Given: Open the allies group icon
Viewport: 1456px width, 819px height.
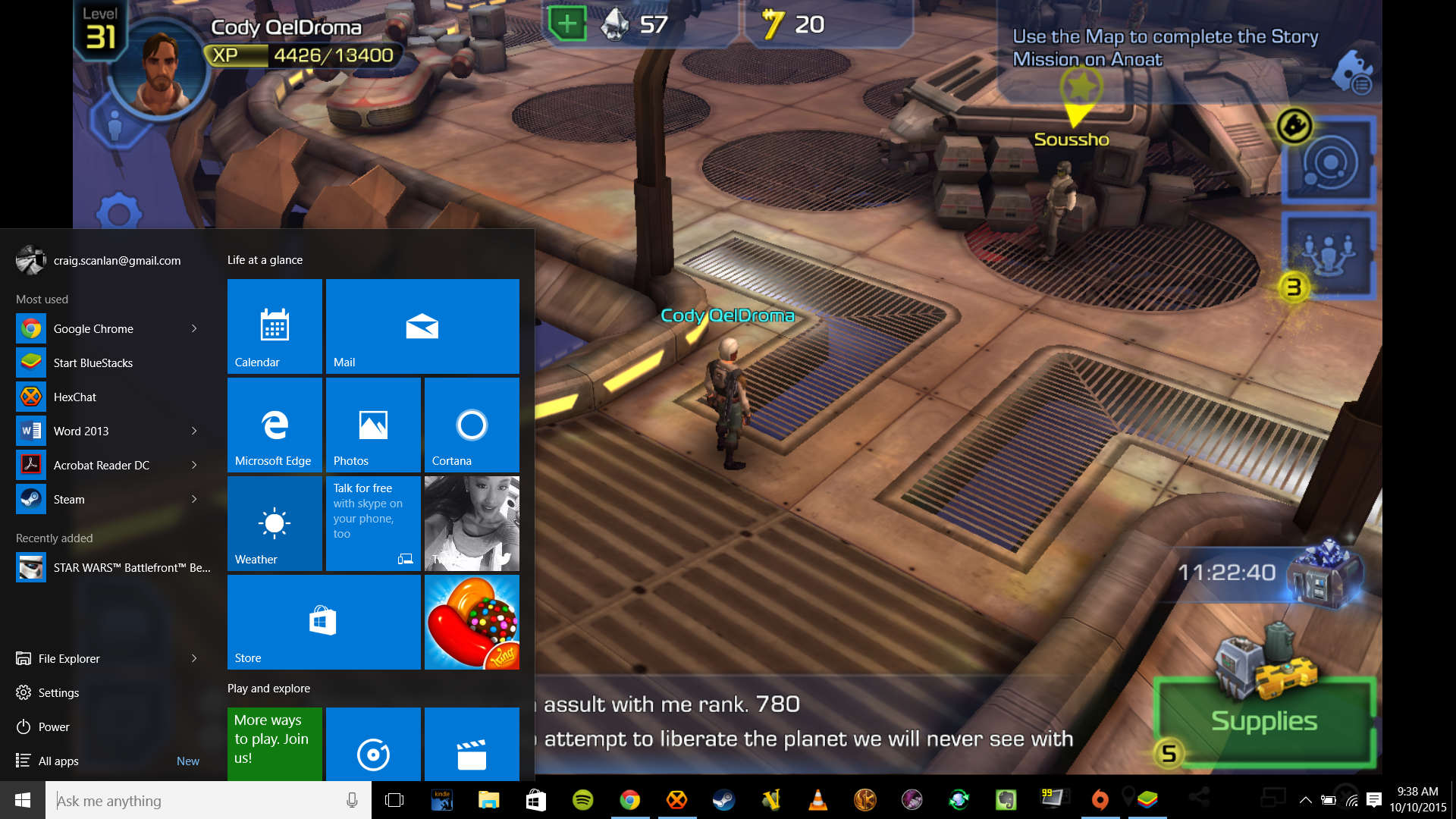Looking at the screenshot, I should point(1328,254).
